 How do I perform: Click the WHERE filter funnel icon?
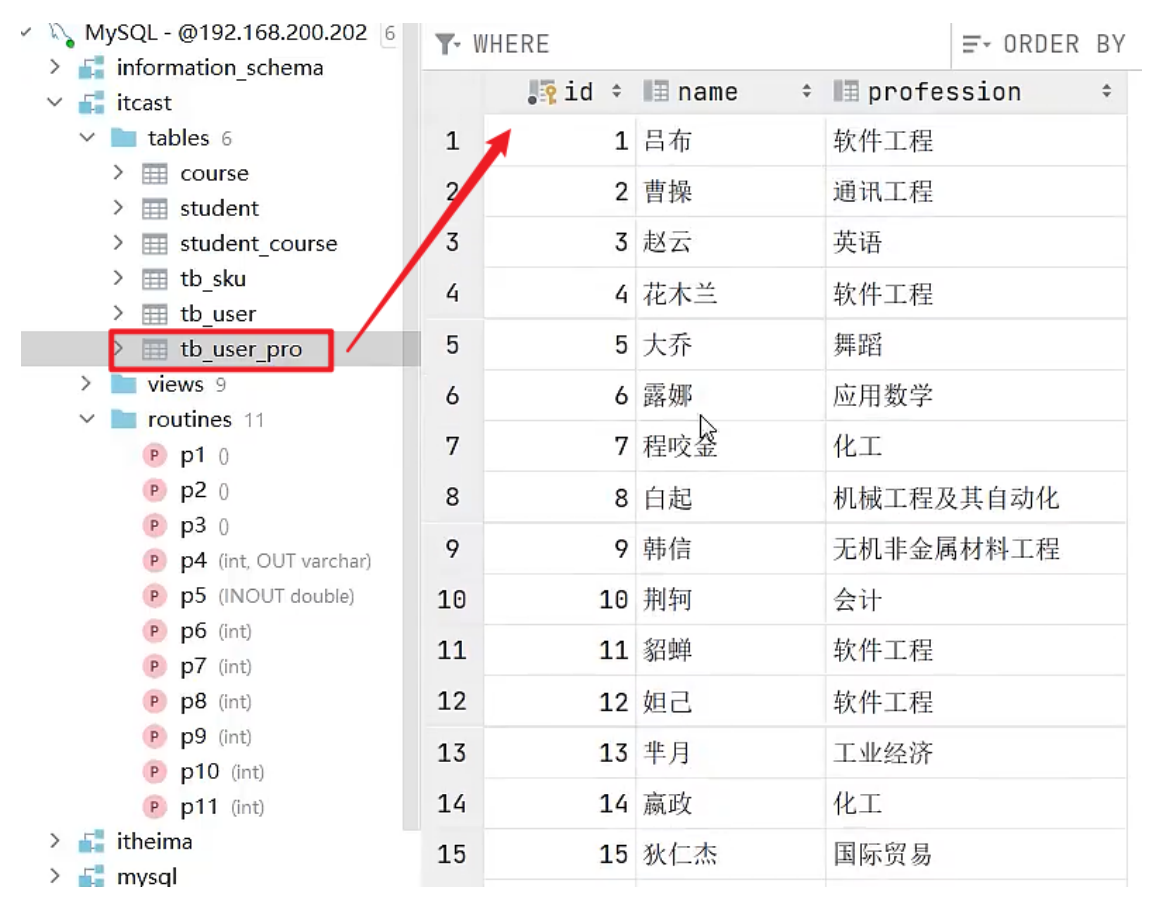[447, 44]
